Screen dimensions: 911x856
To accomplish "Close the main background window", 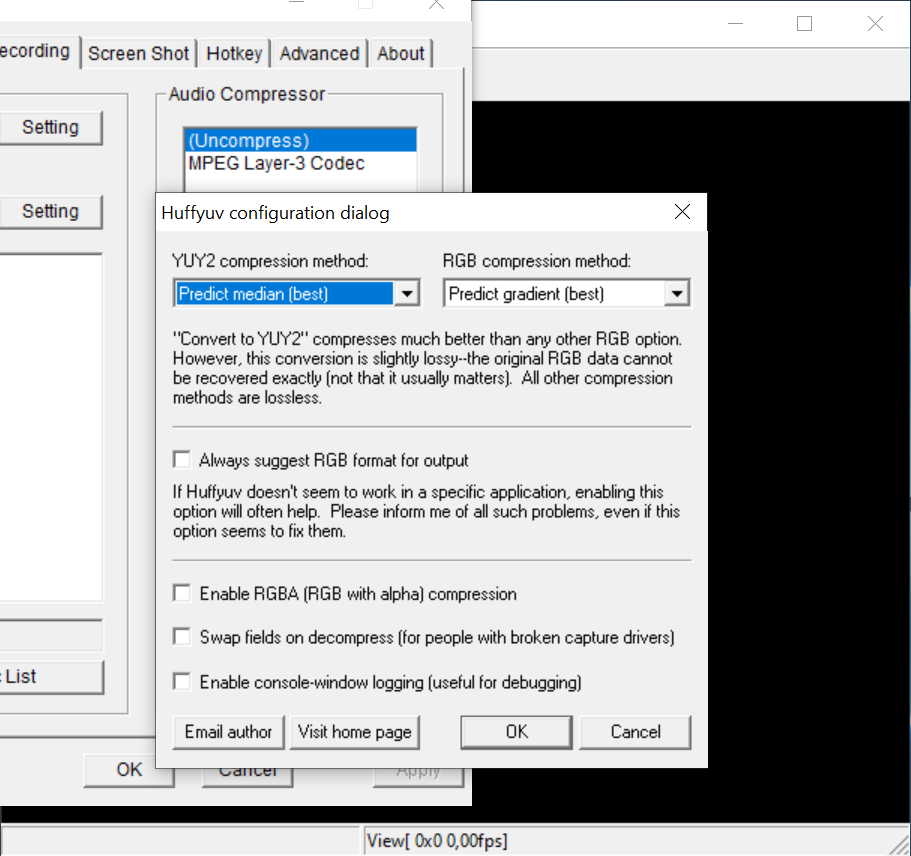I will 875,24.
